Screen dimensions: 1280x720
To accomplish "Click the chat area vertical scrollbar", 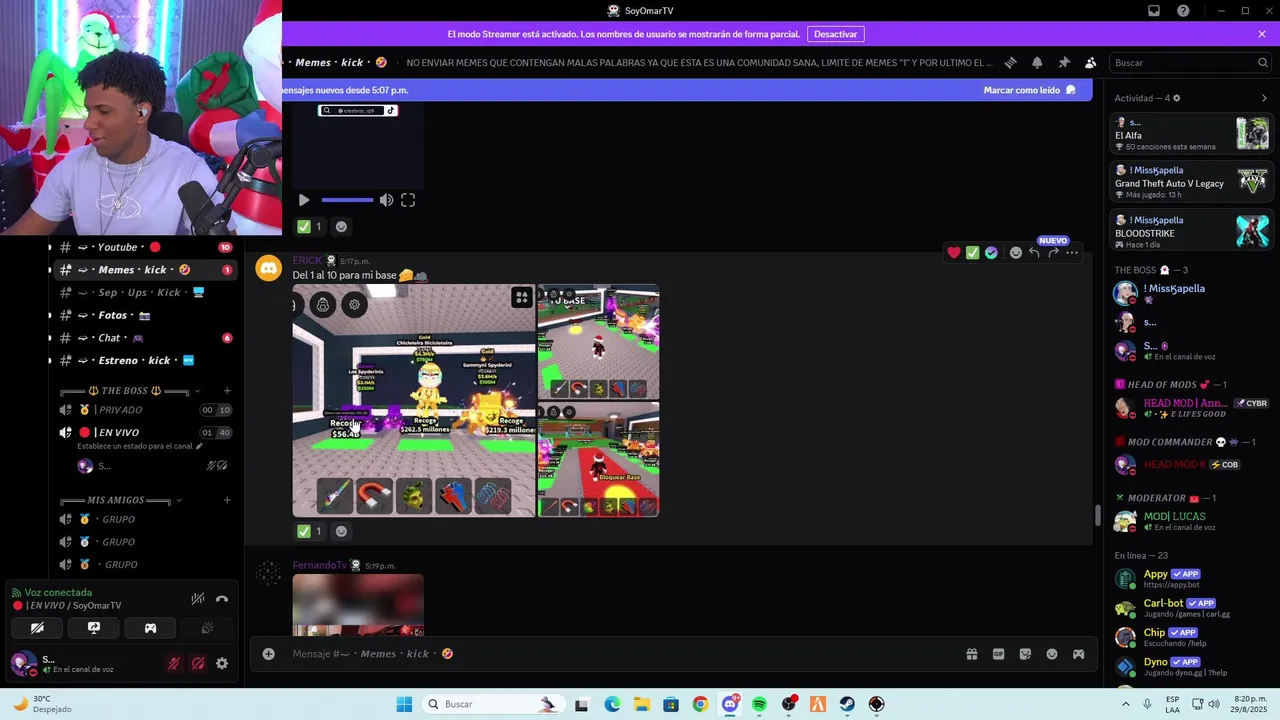I will (x=1098, y=516).
